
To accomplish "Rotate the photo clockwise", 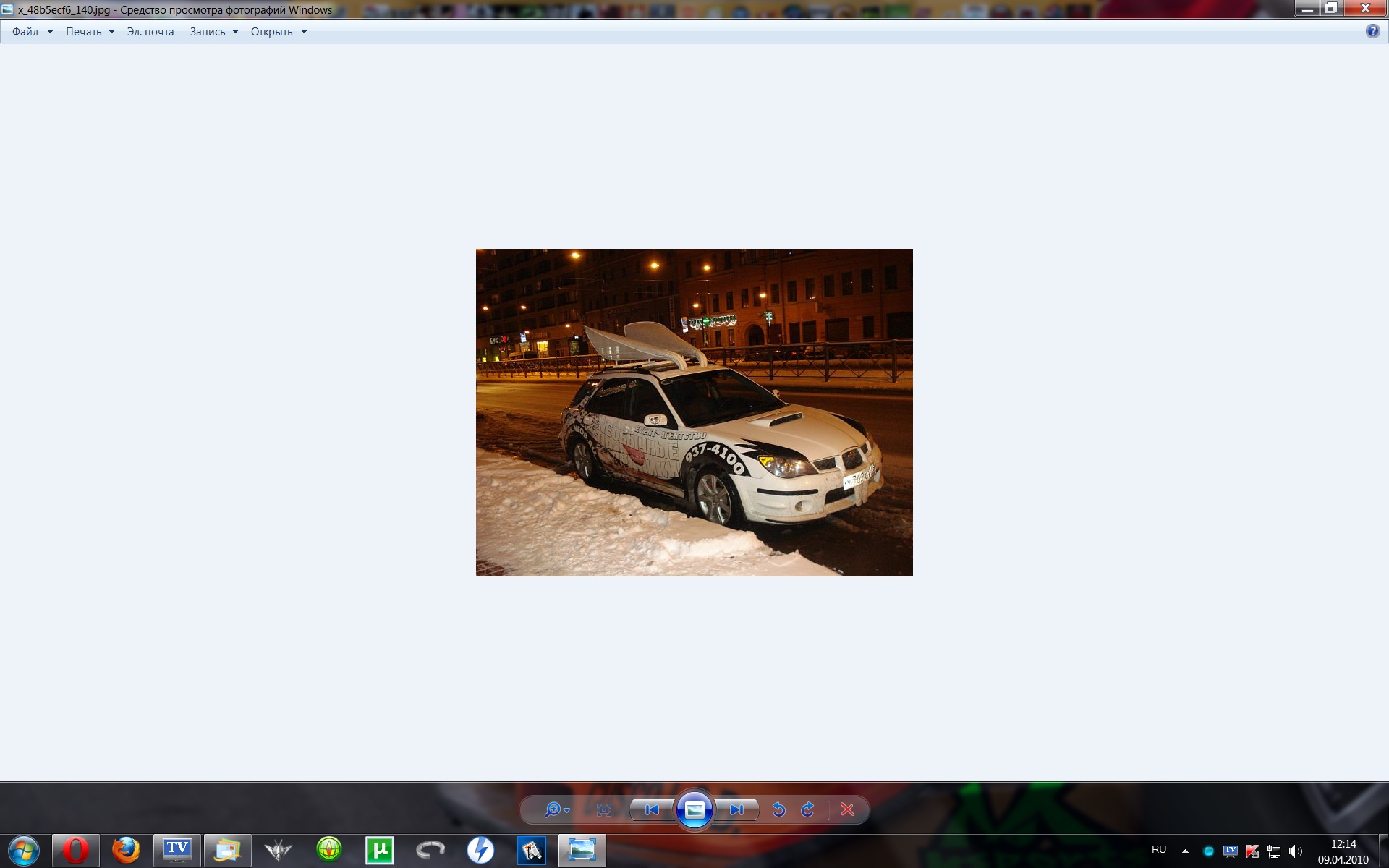I will point(808,809).
